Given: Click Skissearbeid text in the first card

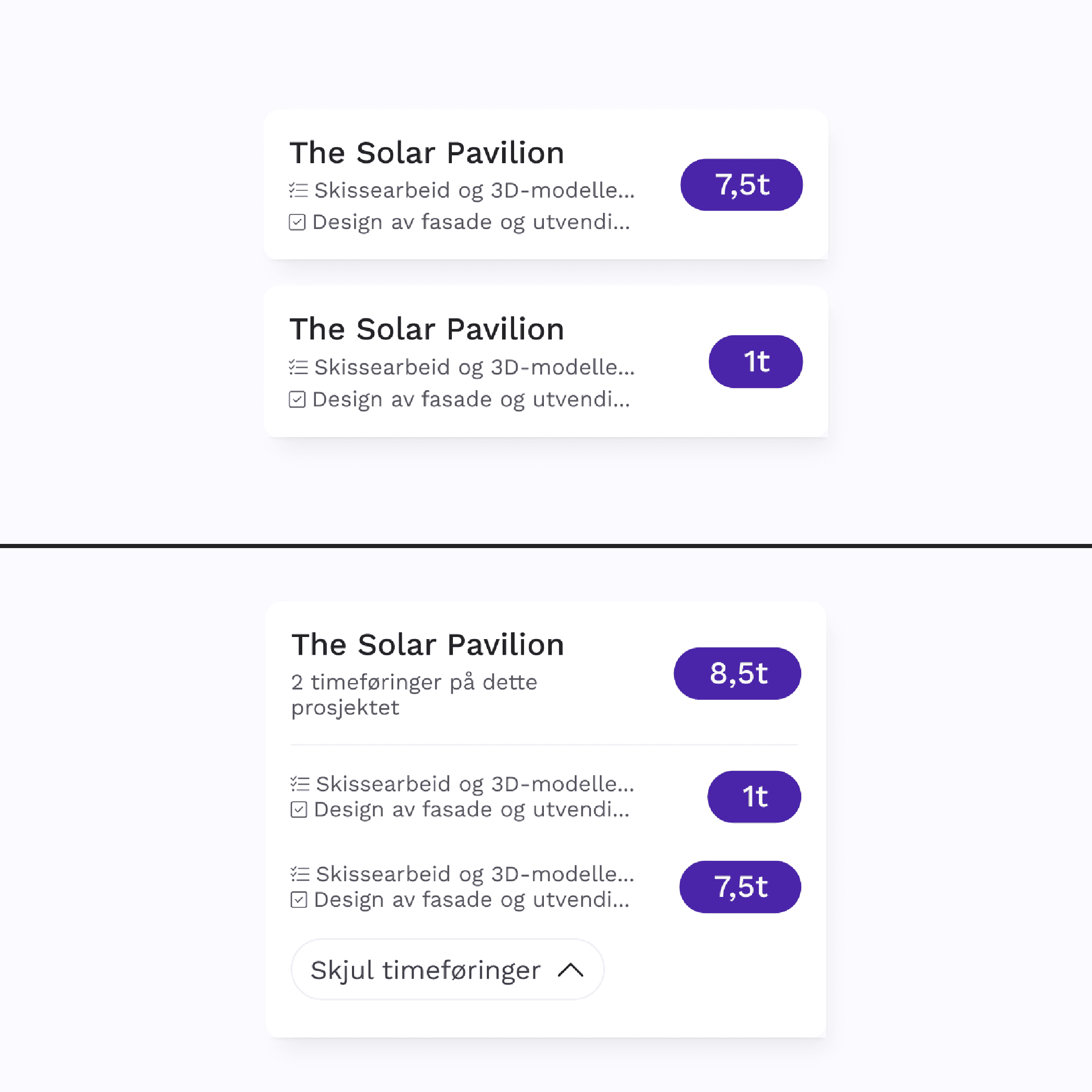Looking at the screenshot, I should click(x=474, y=190).
